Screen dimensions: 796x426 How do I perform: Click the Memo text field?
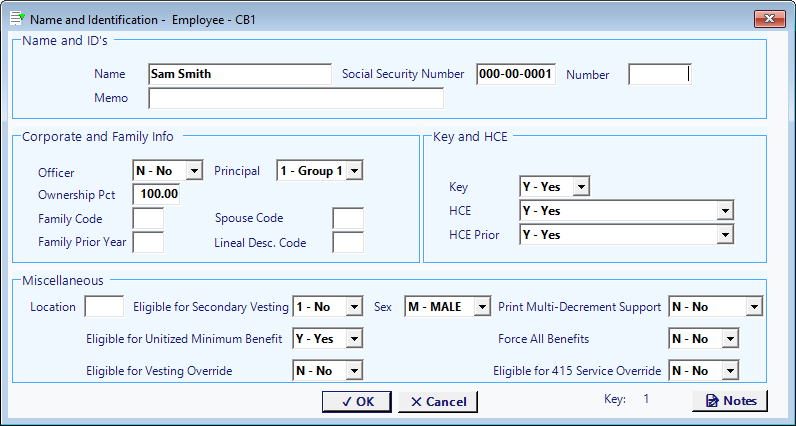[296, 98]
